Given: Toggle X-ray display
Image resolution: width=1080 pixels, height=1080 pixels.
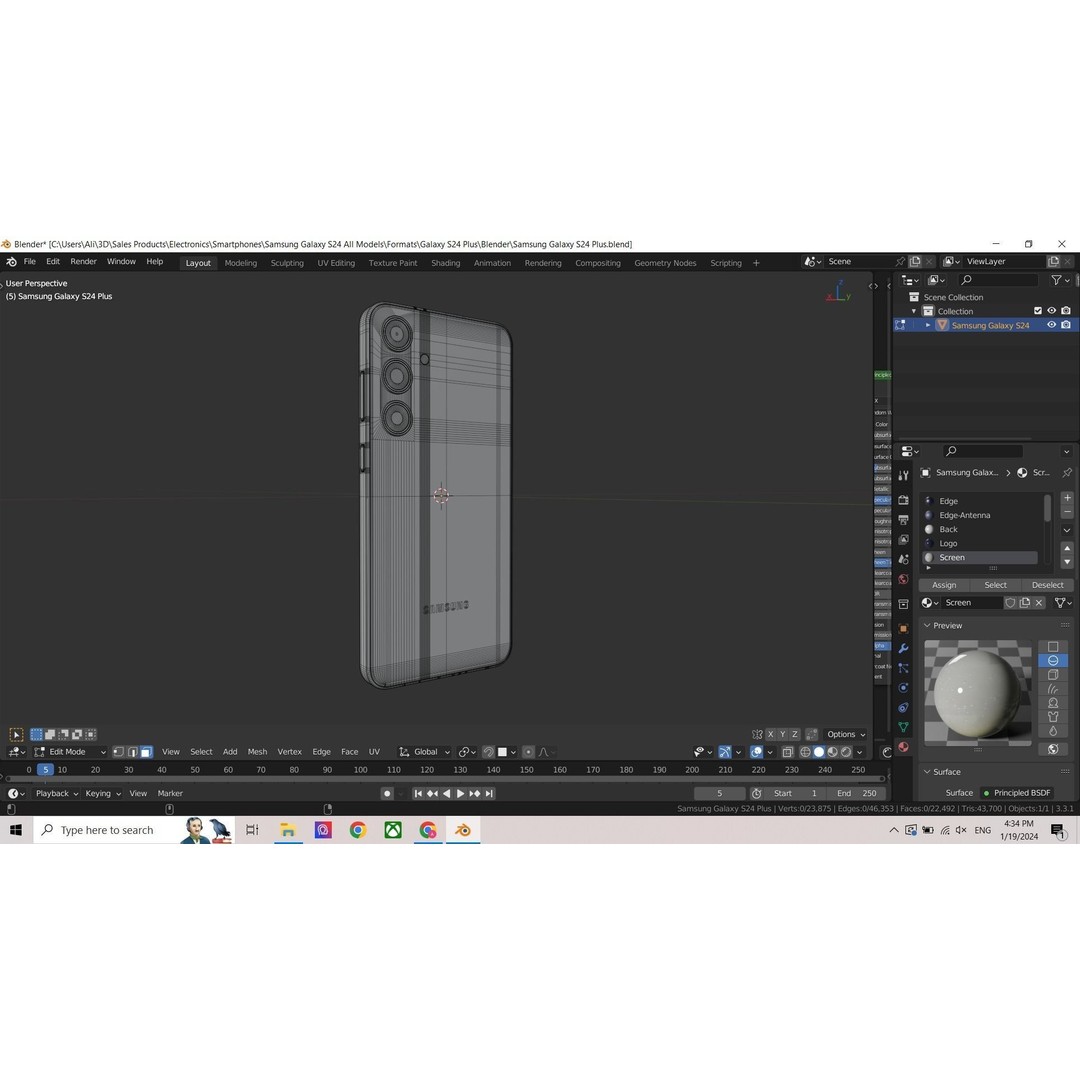Looking at the screenshot, I should 788,752.
